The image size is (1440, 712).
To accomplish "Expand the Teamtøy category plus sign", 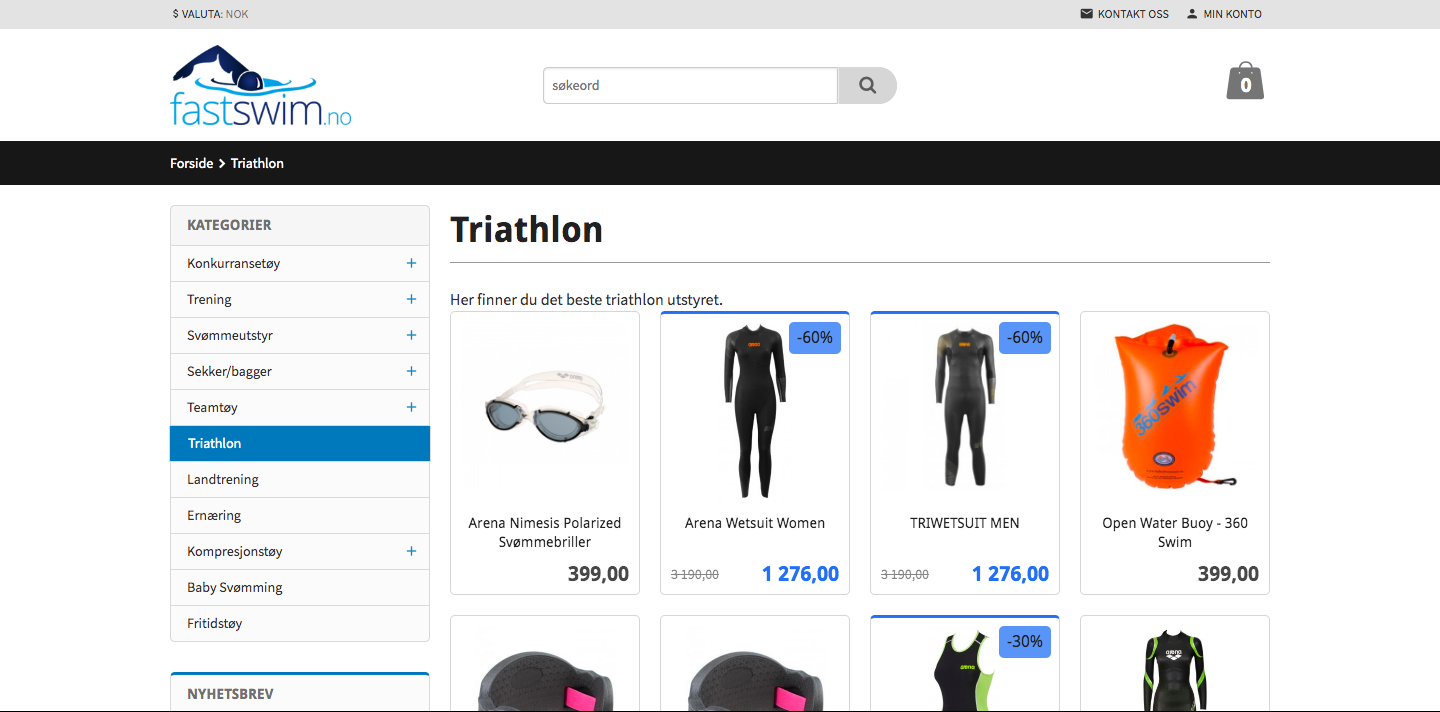I will (x=411, y=407).
